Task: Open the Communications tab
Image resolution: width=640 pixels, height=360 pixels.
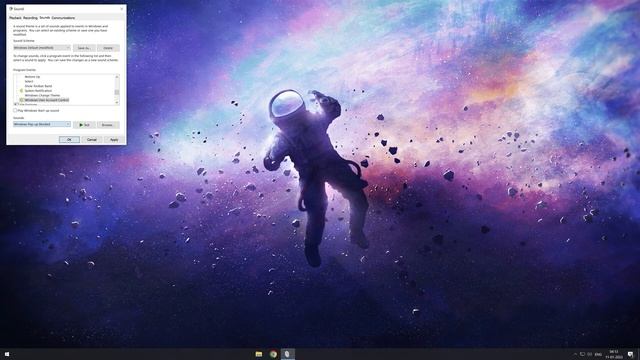Action: click(63, 18)
